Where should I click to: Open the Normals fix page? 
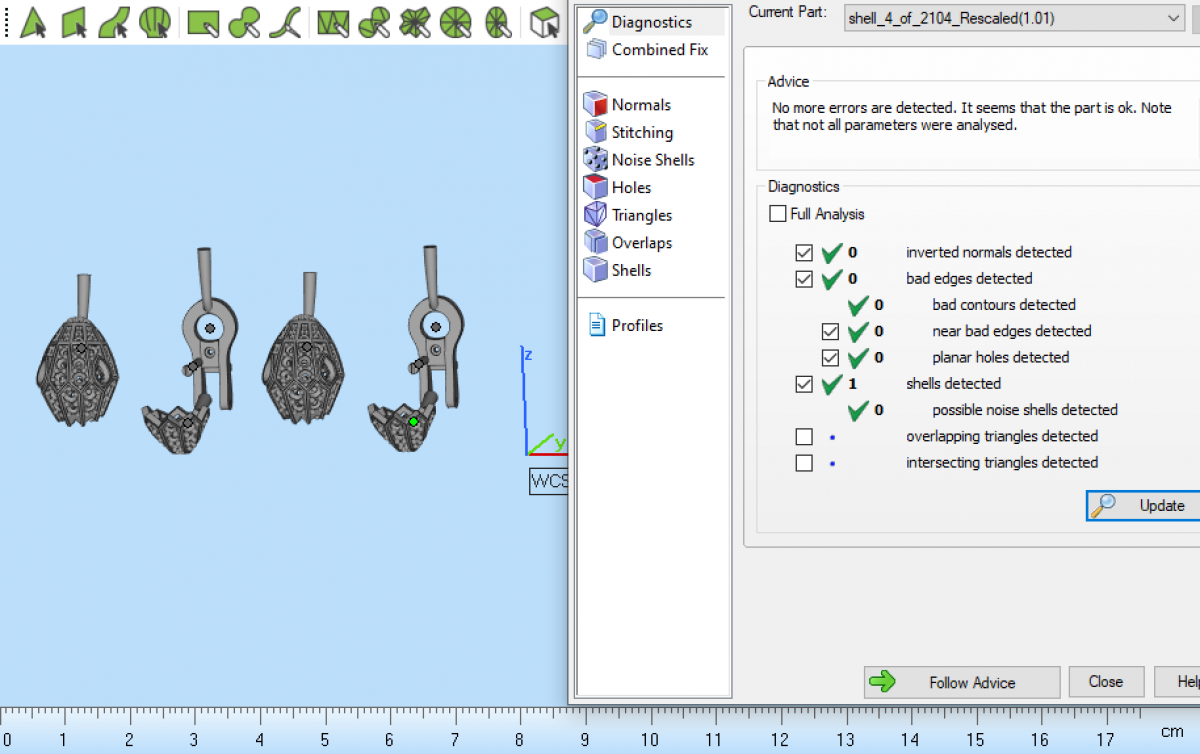click(x=640, y=105)
